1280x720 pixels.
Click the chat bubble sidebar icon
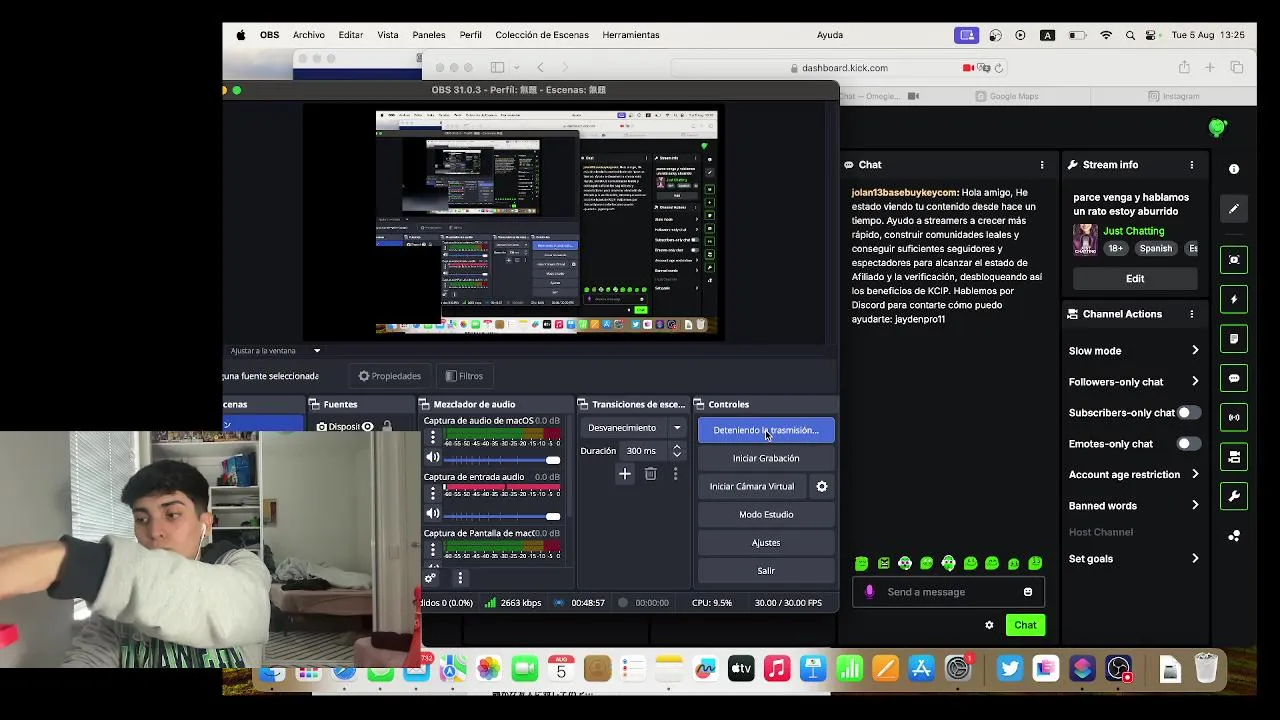1234,378
